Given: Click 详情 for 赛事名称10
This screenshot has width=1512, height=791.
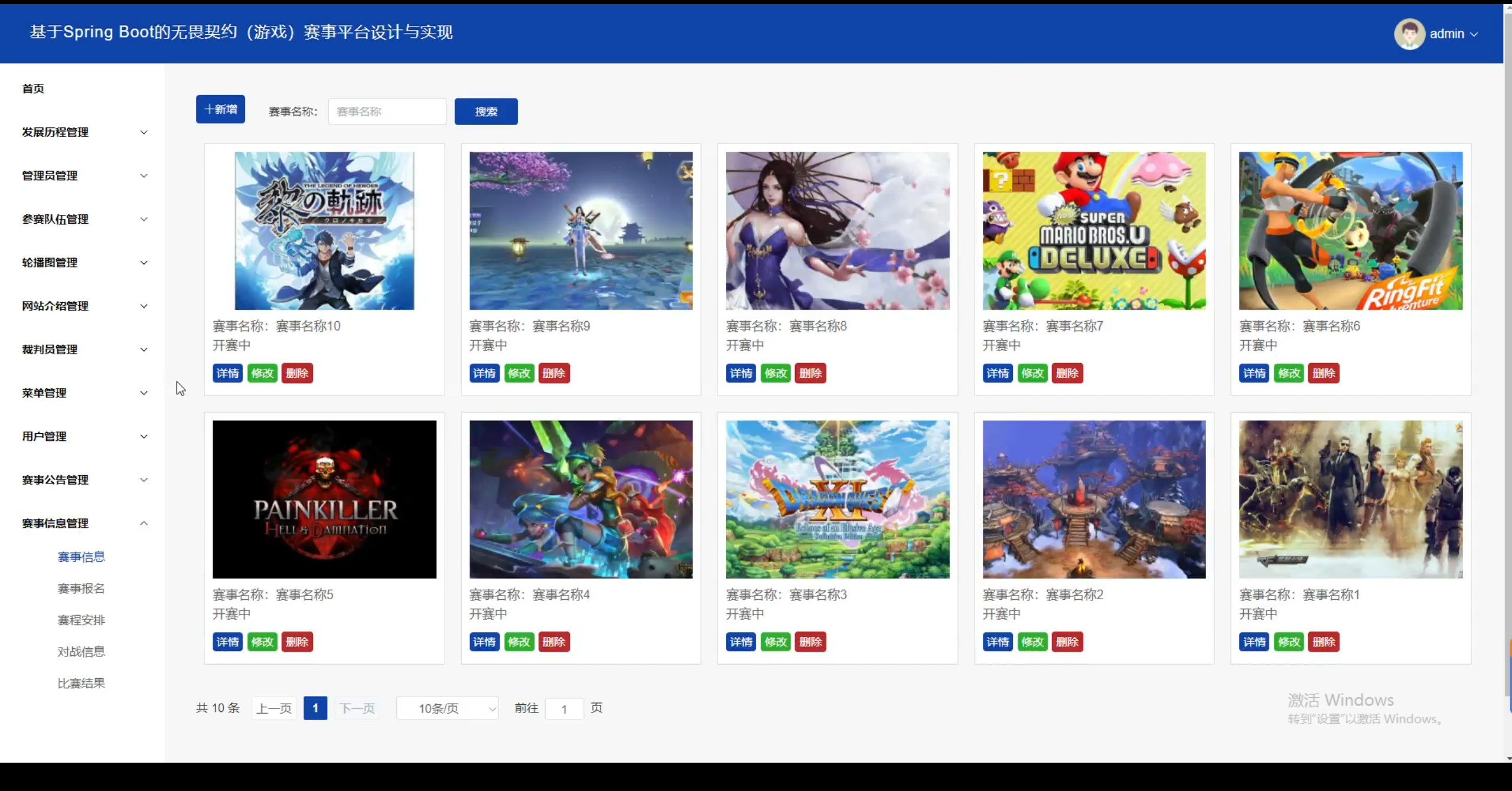Looking at the screenshot, I should pyautogui.click(x=227, y=373).
